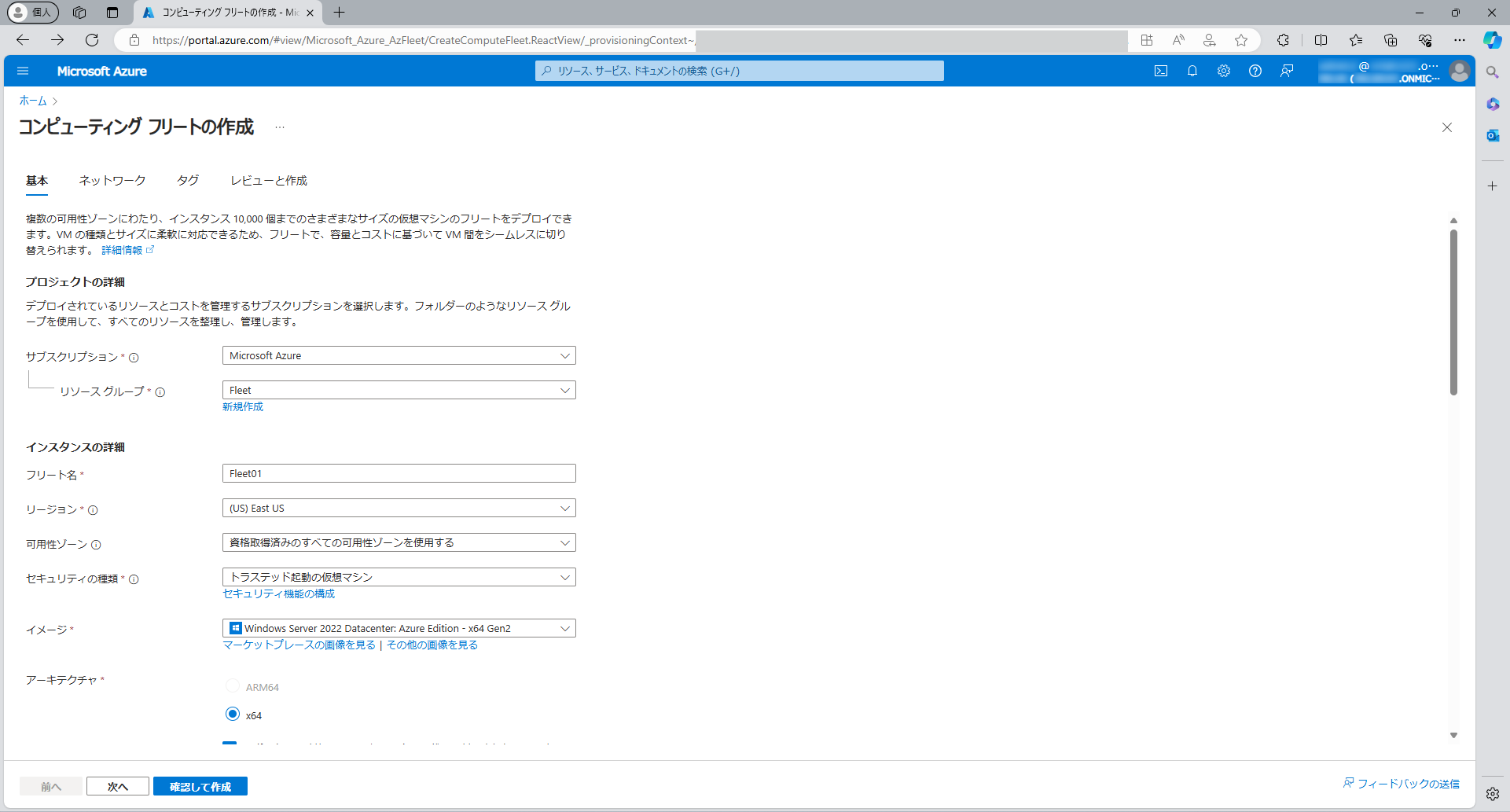Image resolution: width=1510 pixels, height=812 pixels.
Task: Open the Edge sidebar search icon
Action: coord(1493,72)
